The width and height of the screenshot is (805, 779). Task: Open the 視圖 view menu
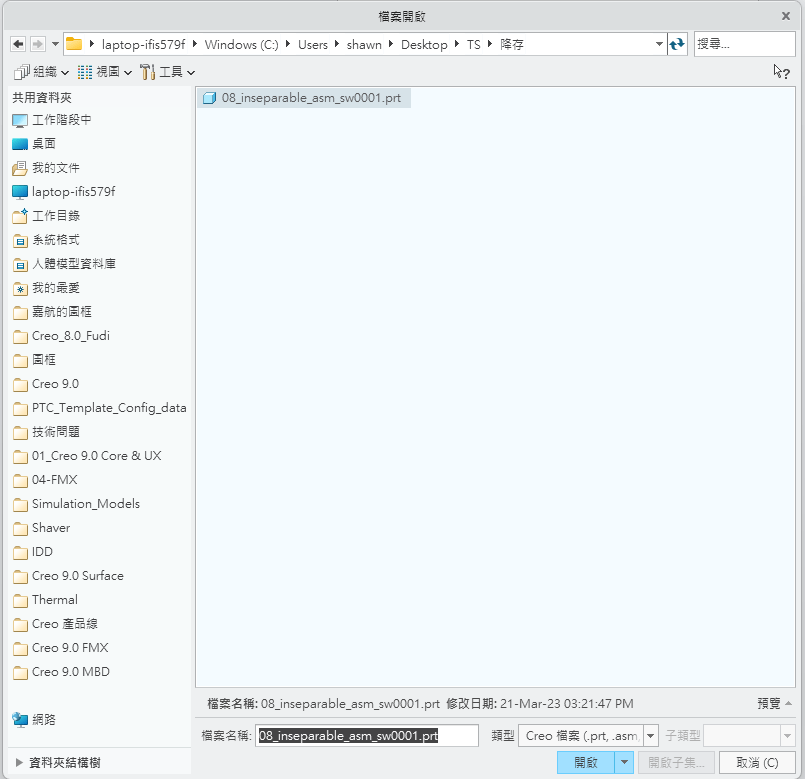[x=105, y=72]
